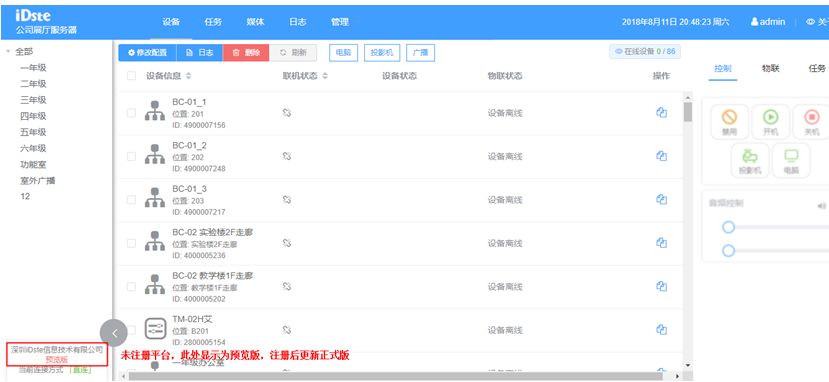Open the 任务 top menu

pyautogui.click(x=213, y=22)
